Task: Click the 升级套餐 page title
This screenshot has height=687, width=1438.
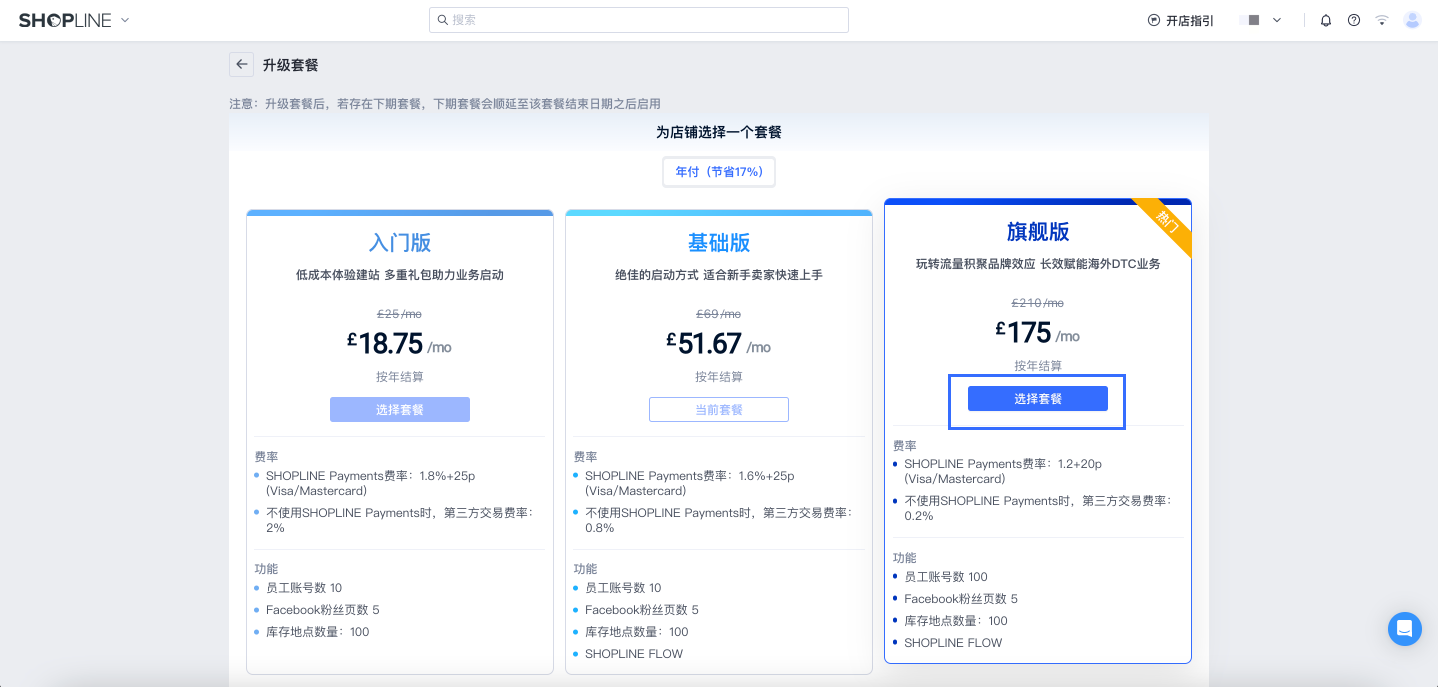Action: click(291, 65)
